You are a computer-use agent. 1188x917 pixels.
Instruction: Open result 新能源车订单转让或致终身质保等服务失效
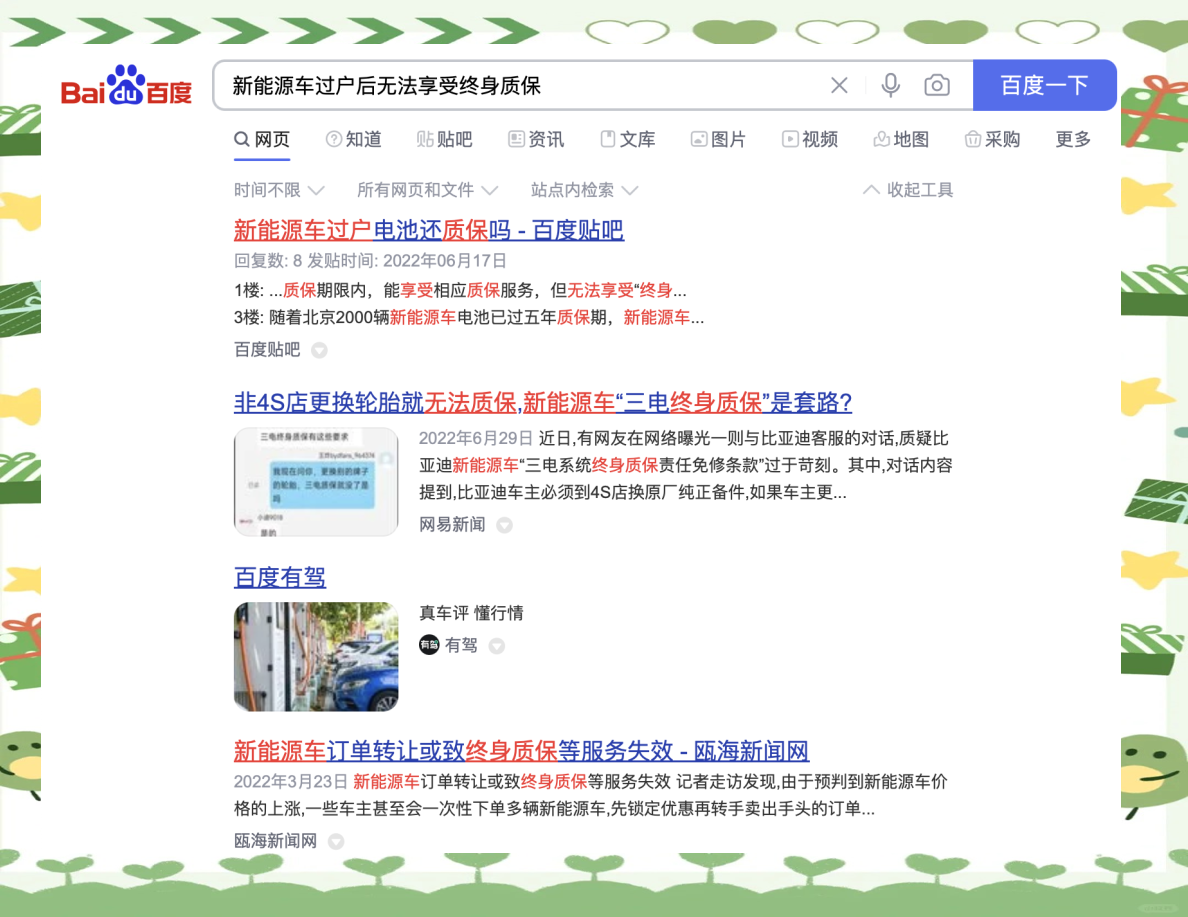[521, 751]
